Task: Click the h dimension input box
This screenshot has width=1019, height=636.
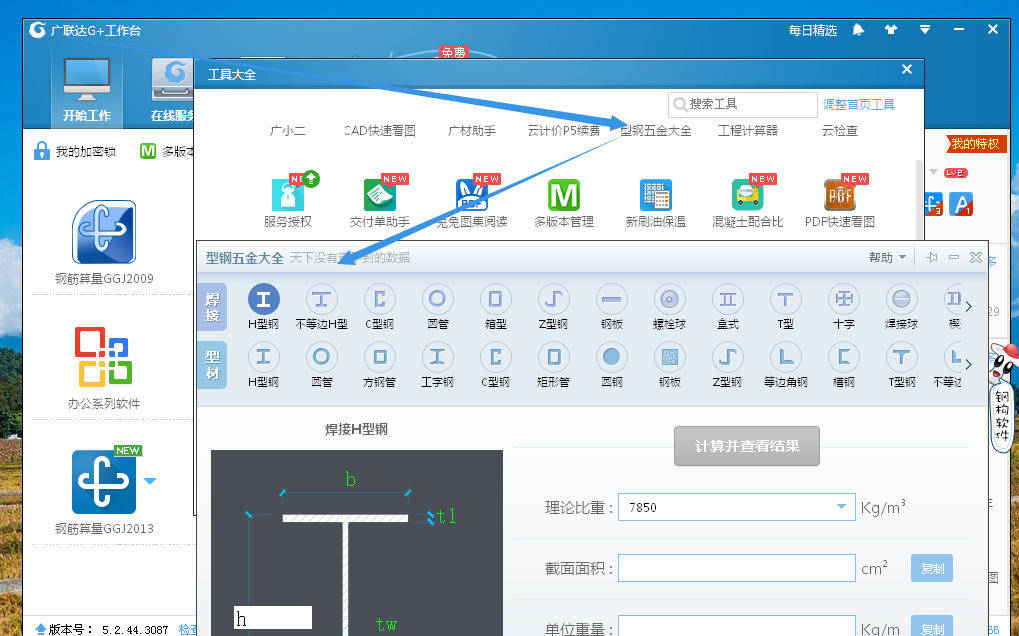Action: point(273,618)
